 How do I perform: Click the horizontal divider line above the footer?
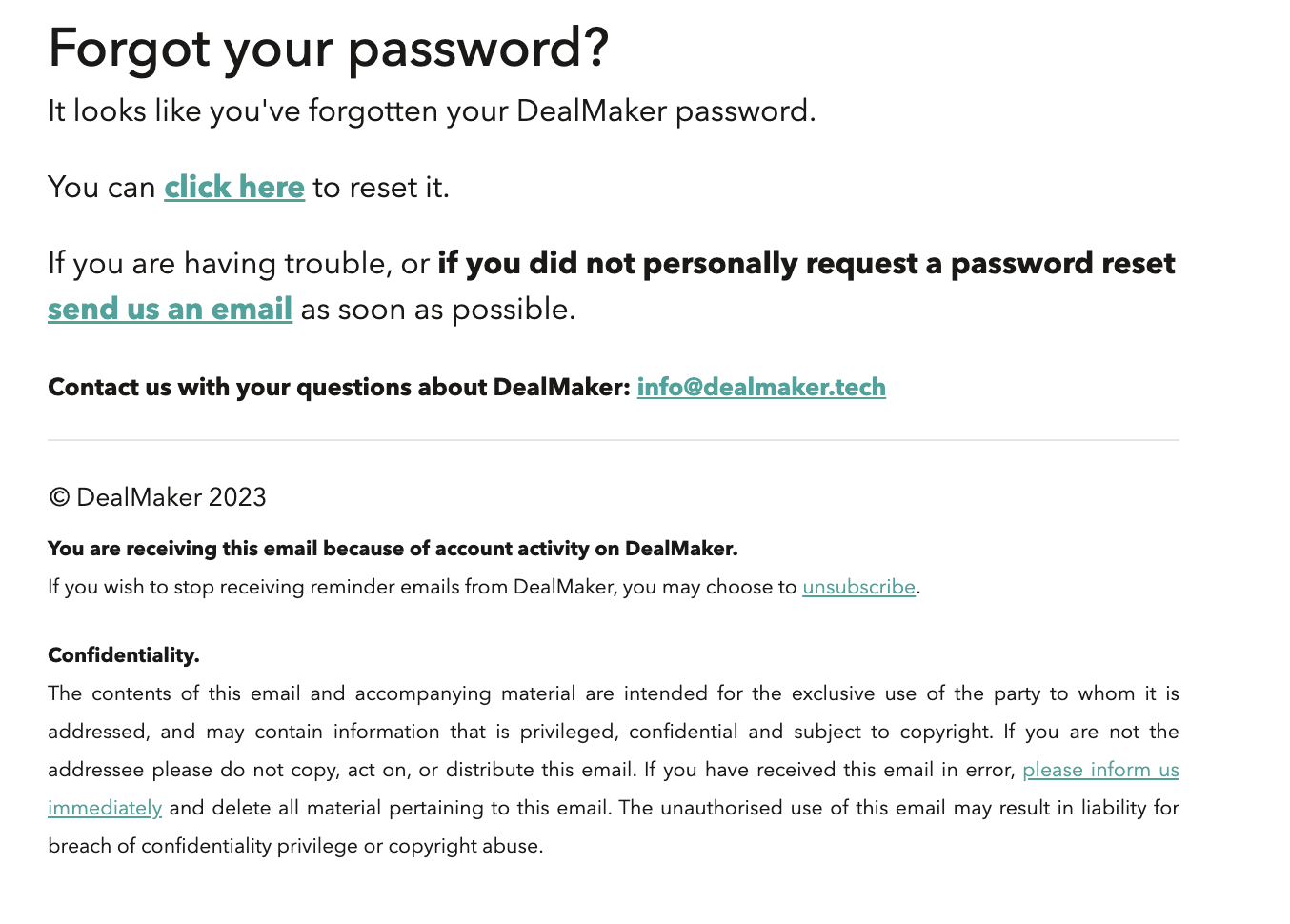pos(614,440)
